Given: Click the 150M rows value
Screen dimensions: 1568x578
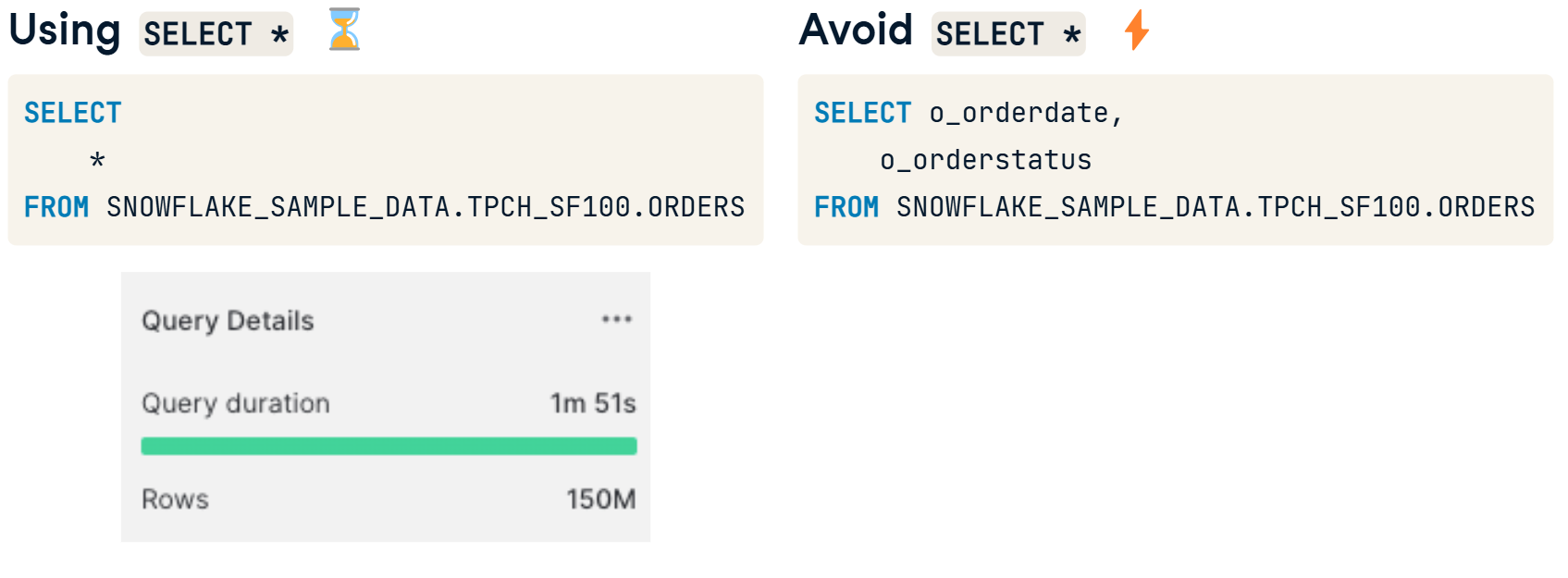Looking at the screenshot, I should [x=601, y=499].
